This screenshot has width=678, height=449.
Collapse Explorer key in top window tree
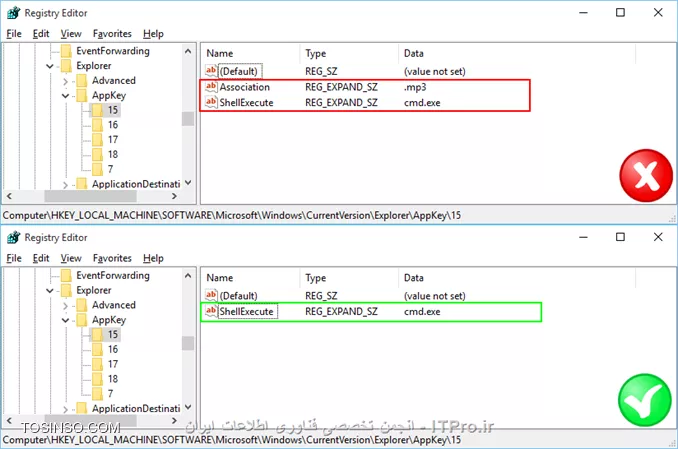[x=50, y=66]
